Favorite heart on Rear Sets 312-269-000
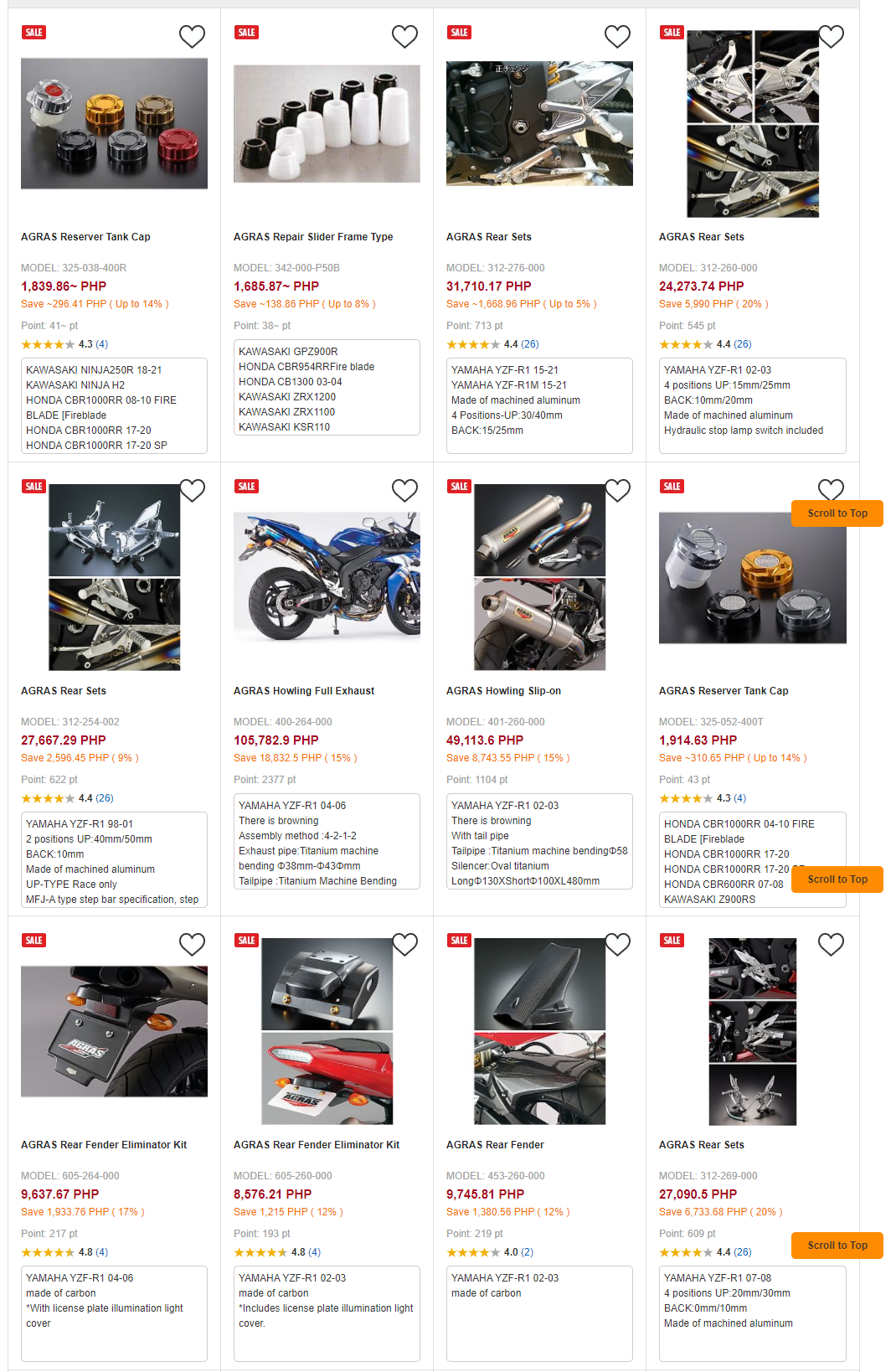This screenshot has height=1372, width=896. 831,944
